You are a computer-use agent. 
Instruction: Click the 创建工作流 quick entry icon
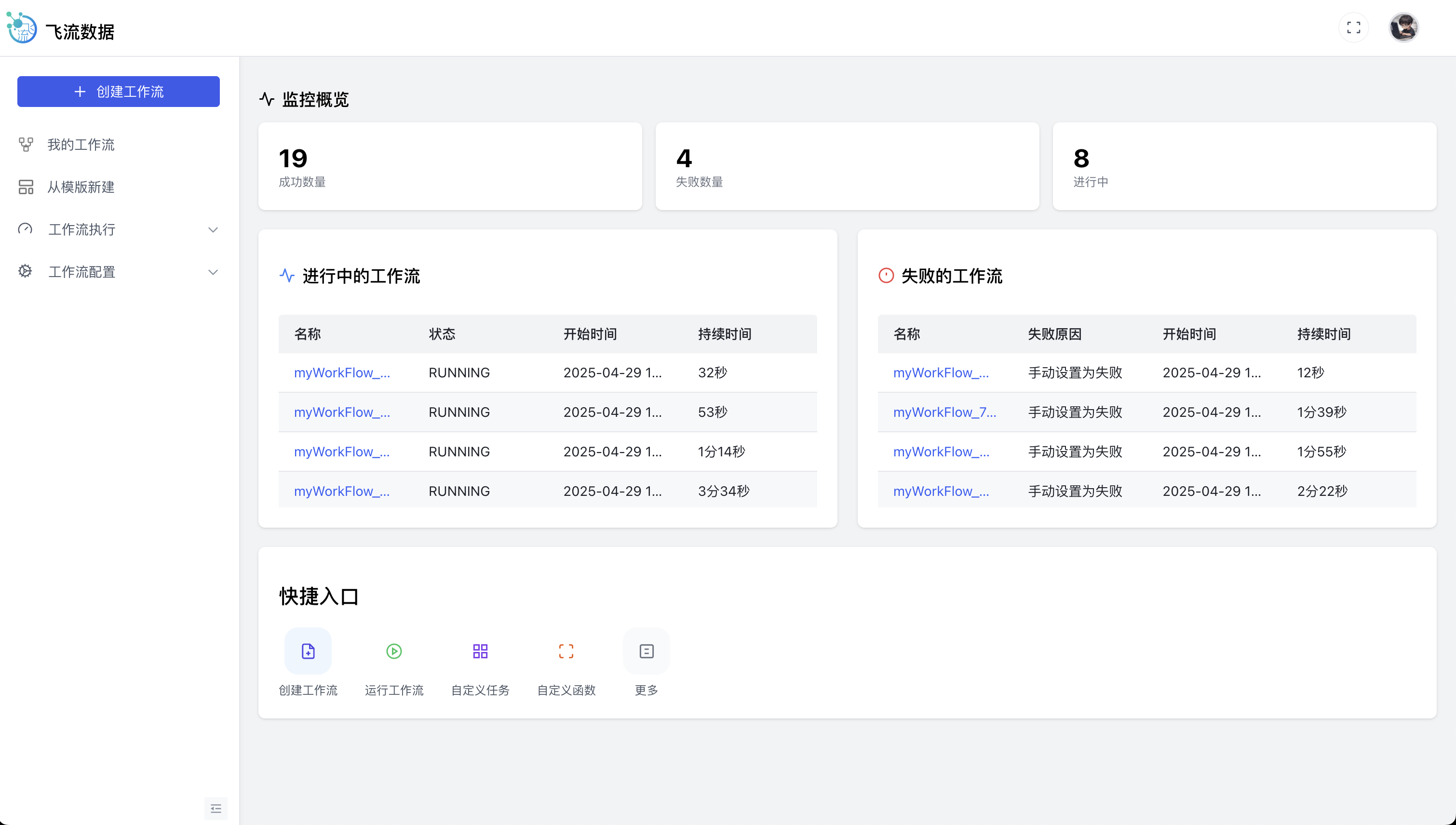tap(308, 651)
